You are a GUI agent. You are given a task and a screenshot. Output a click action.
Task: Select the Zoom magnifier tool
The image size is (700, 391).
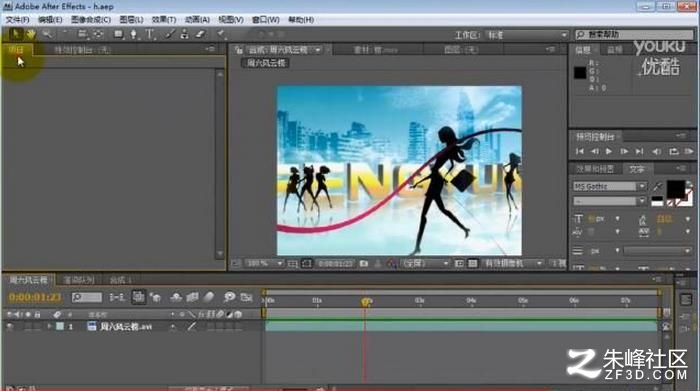[47, 34]
